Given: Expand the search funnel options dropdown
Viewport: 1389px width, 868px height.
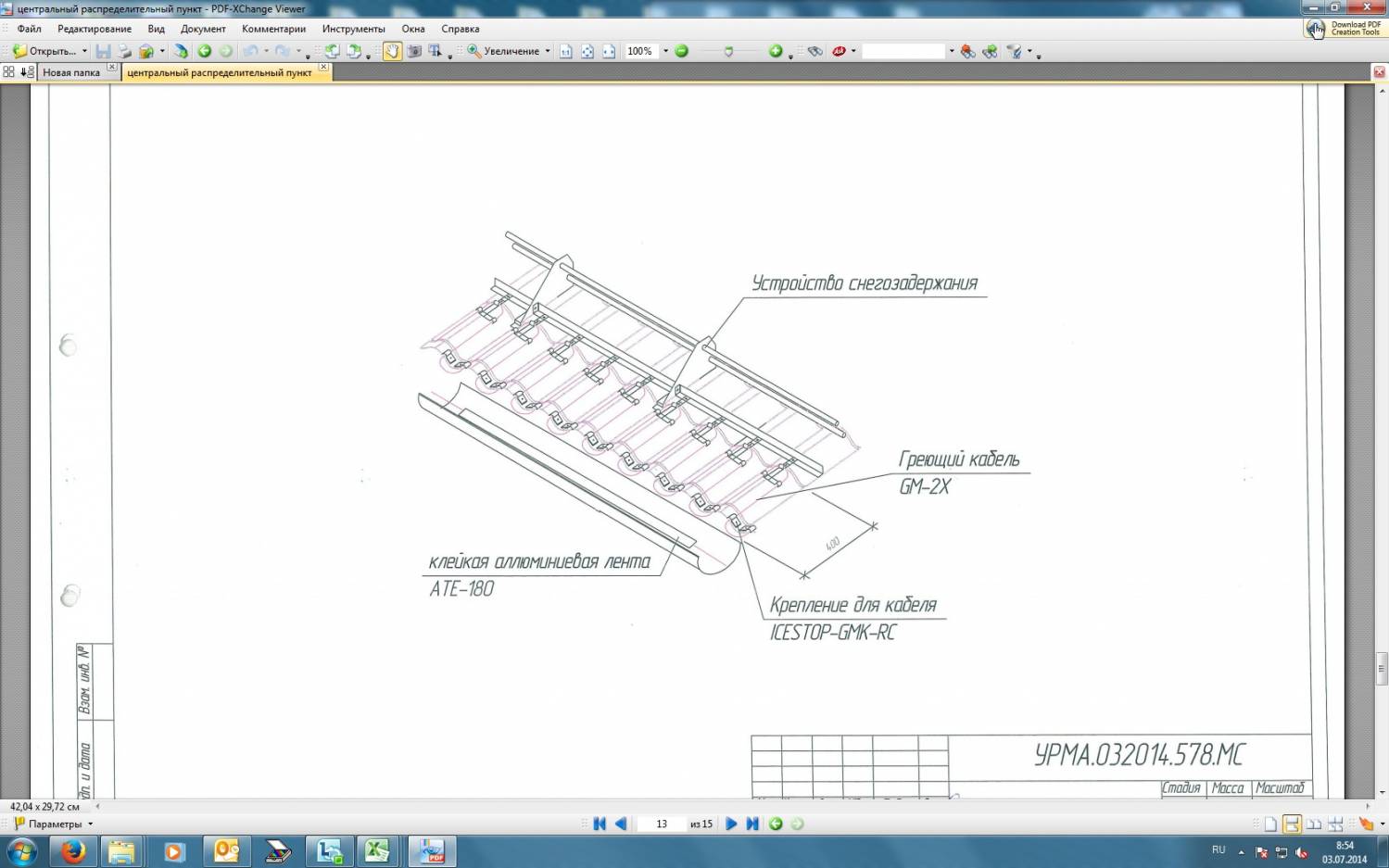Looking at the screenshot, I should tap(1029, 51).
